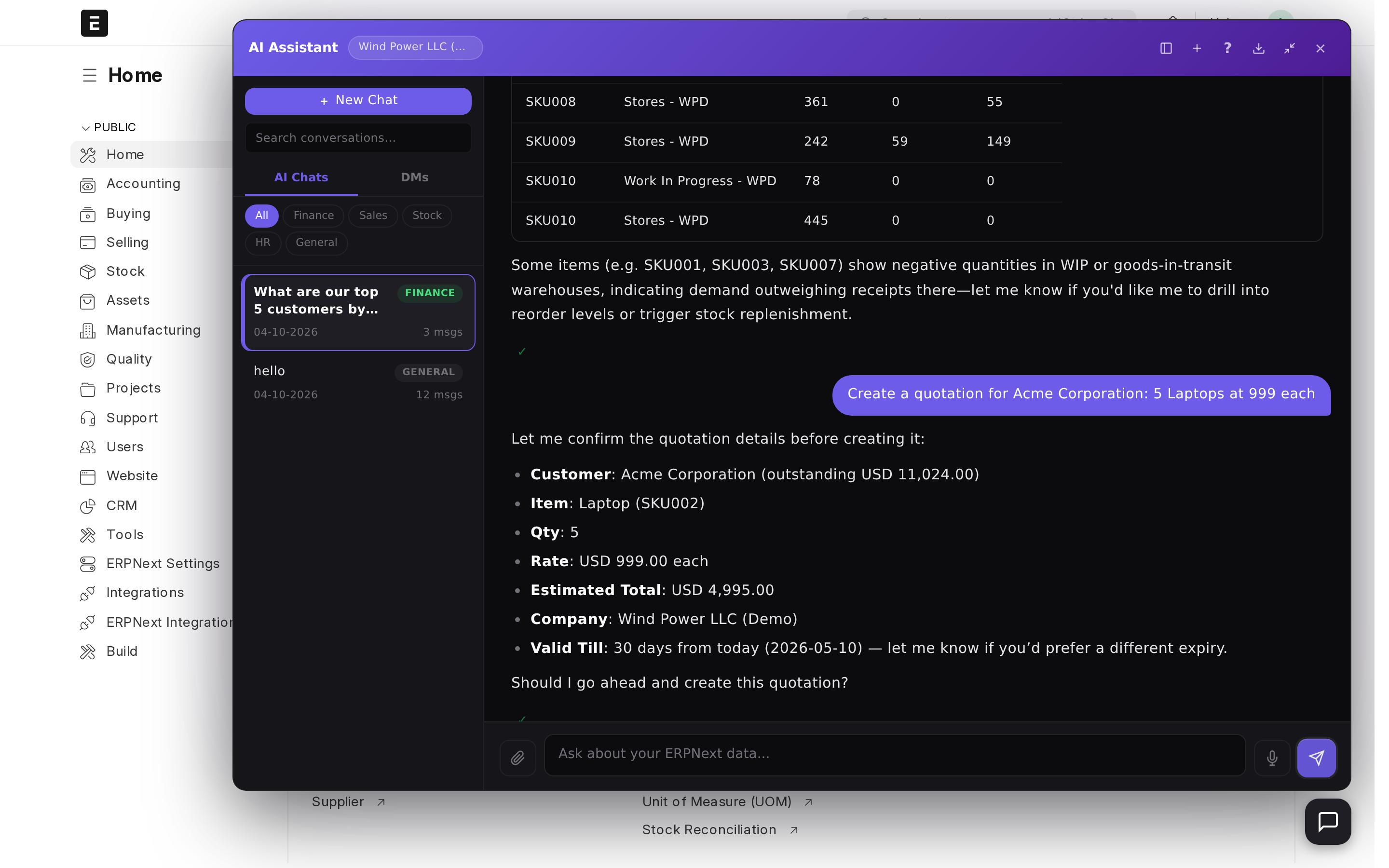Click the New Chat button
The width and height of the screenshot is (1389, 868).
(357, 100)
